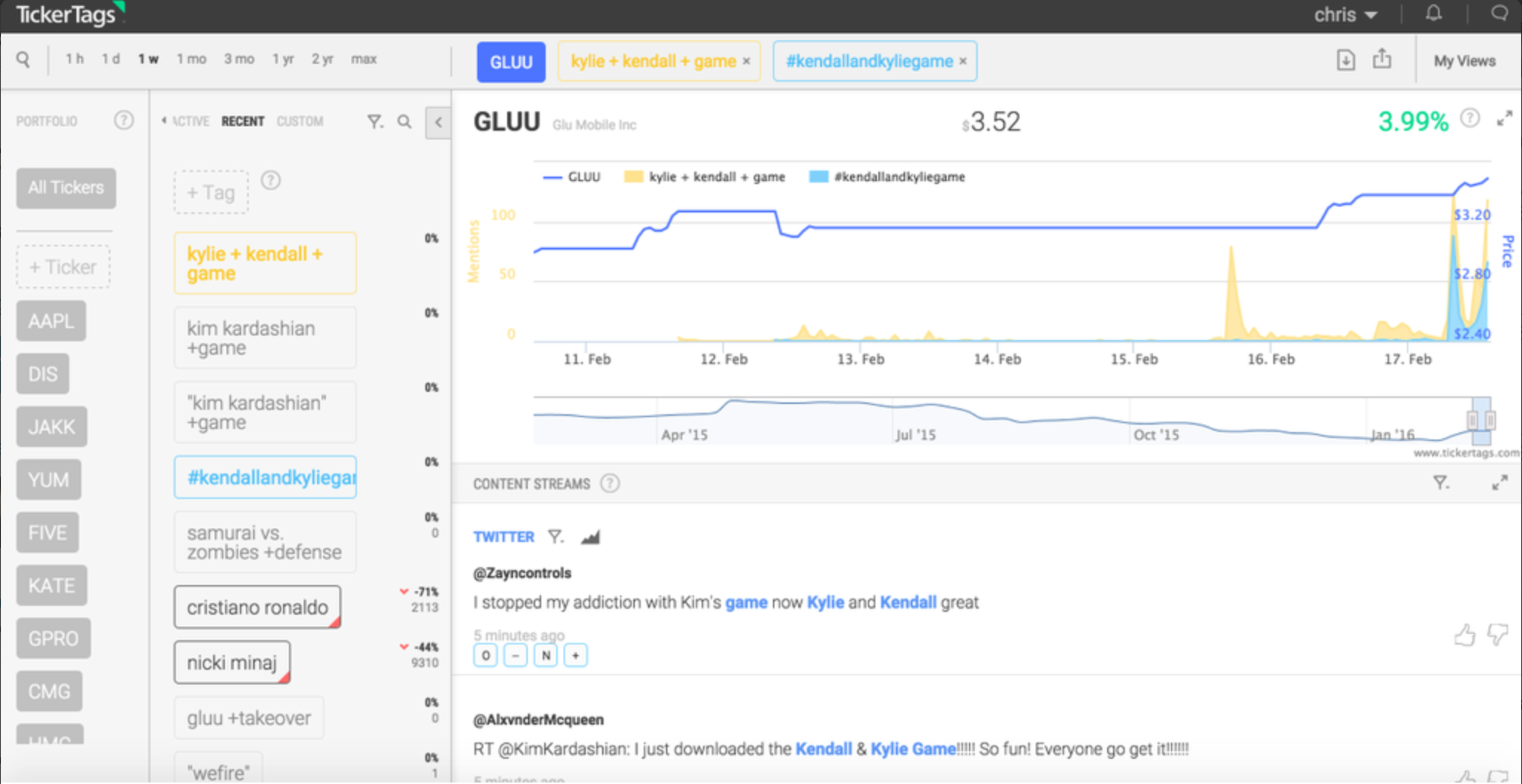Add a new ticker
The width and height of the screenshot is (1522, 784).
[x=63, y=267]
